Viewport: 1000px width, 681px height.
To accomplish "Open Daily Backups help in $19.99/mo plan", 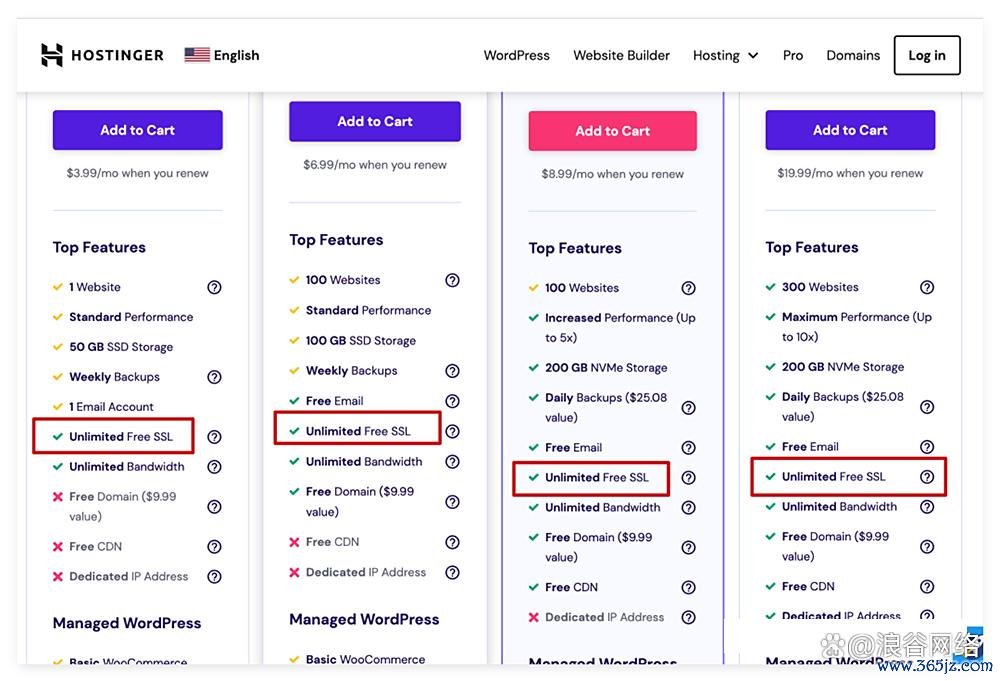I will tap(927, 407).
